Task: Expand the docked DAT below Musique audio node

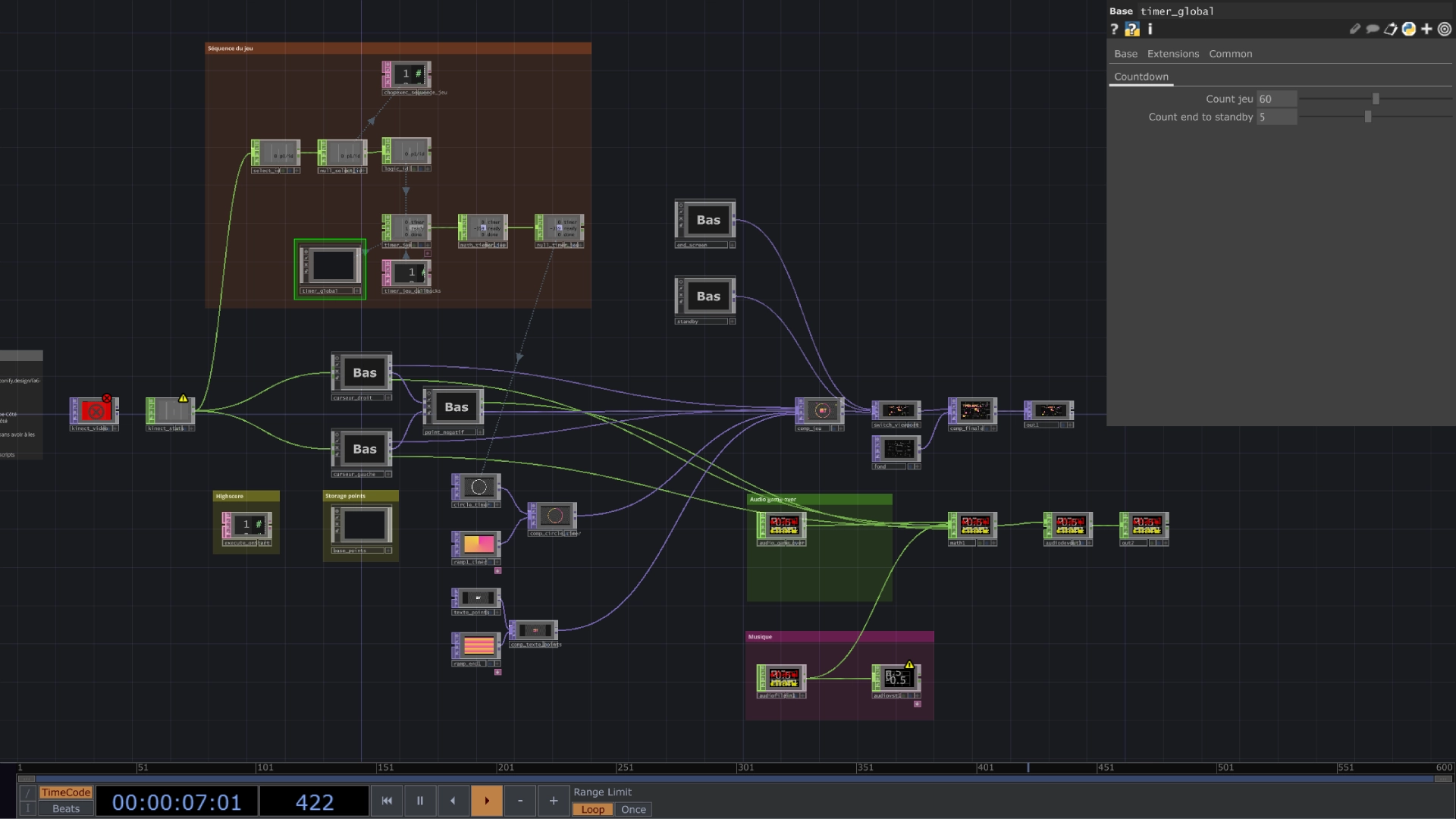Action: 917,704
